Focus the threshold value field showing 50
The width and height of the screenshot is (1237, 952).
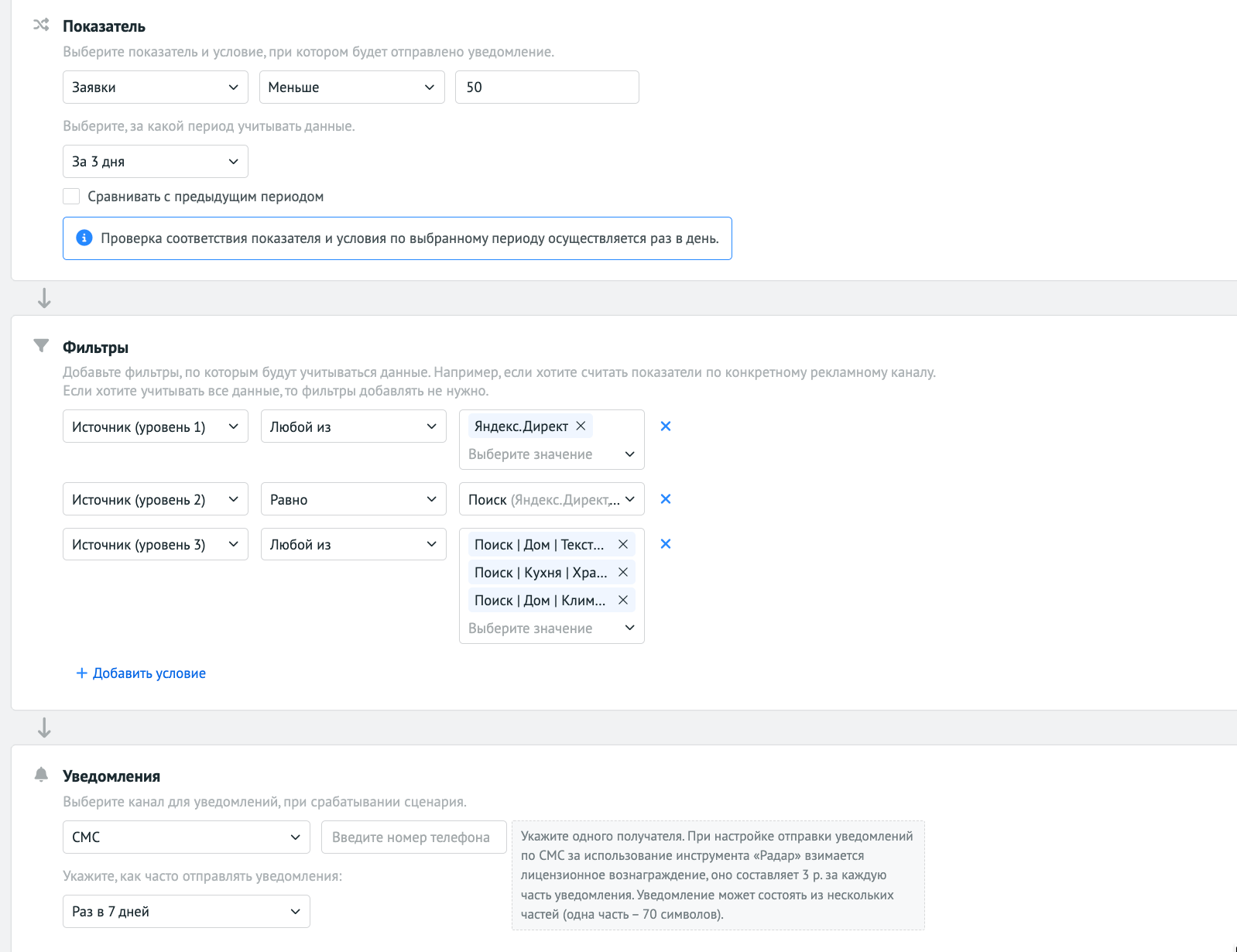click(547, 87)
